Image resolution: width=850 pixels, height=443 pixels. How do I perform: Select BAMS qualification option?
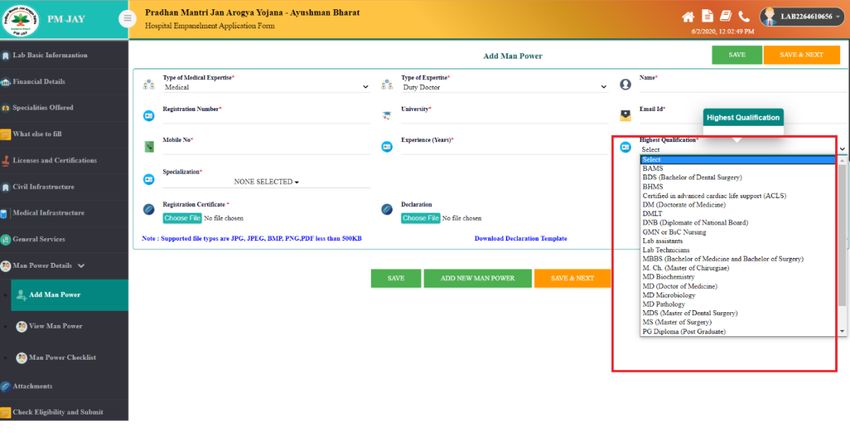pos(739,169)
